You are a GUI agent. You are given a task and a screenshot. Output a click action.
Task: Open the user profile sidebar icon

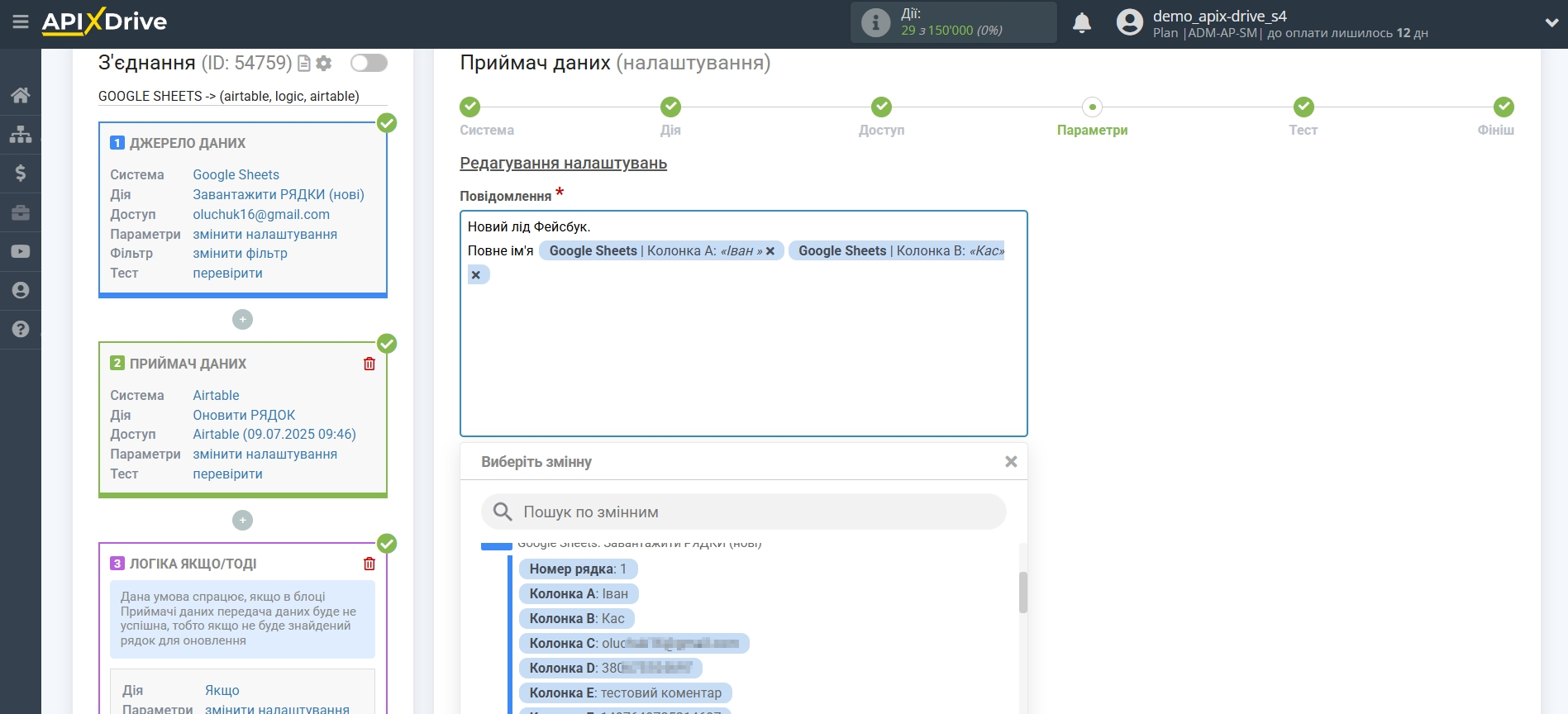click(21, 290)
